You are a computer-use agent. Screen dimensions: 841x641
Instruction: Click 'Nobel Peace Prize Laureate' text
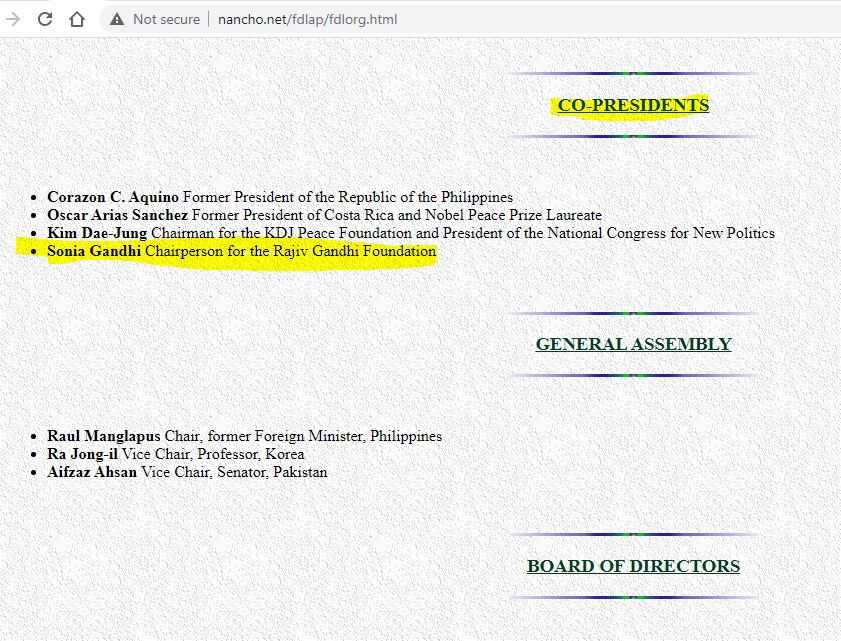coord(513,215)
